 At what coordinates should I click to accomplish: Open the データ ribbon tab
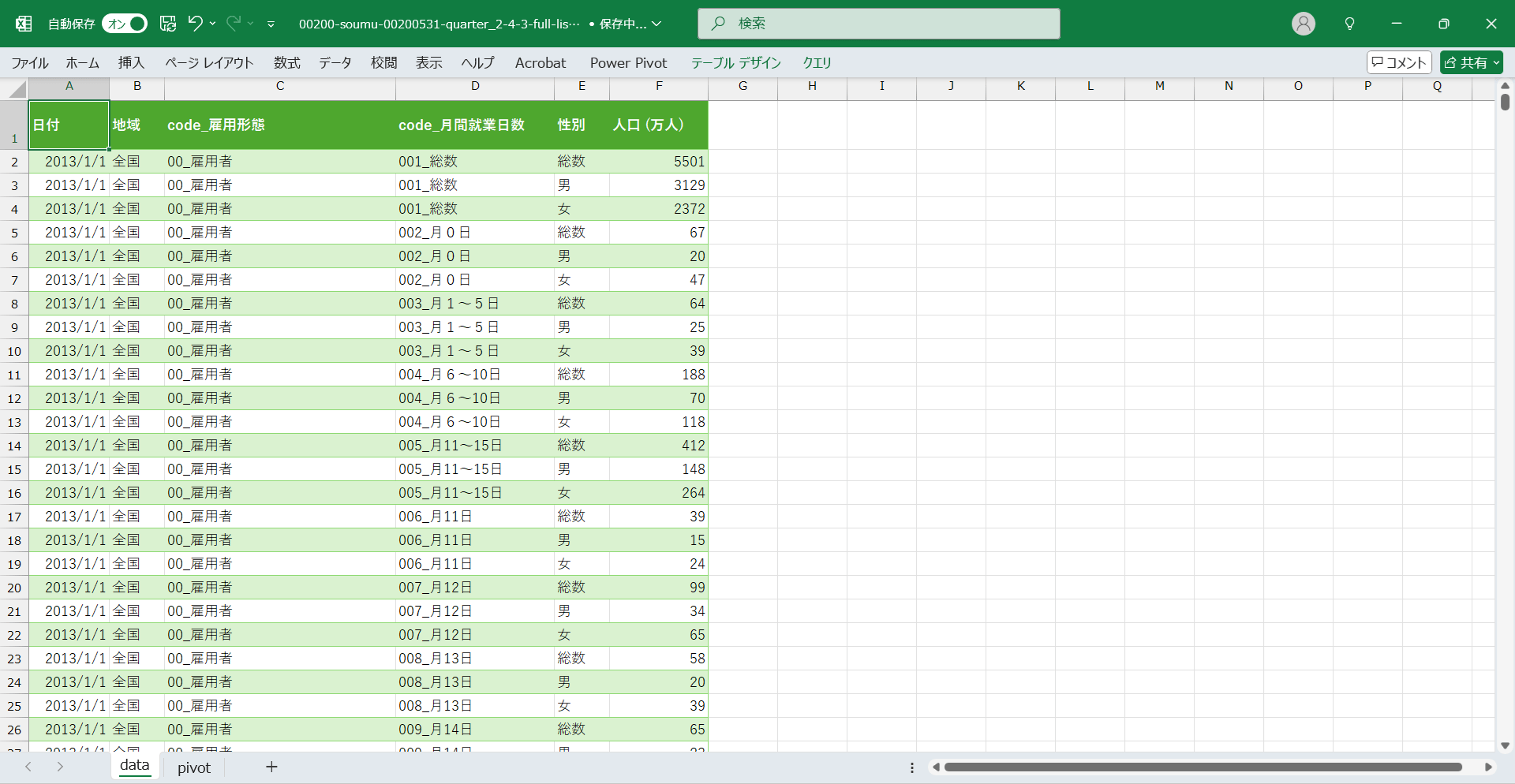tap(335, 63)
